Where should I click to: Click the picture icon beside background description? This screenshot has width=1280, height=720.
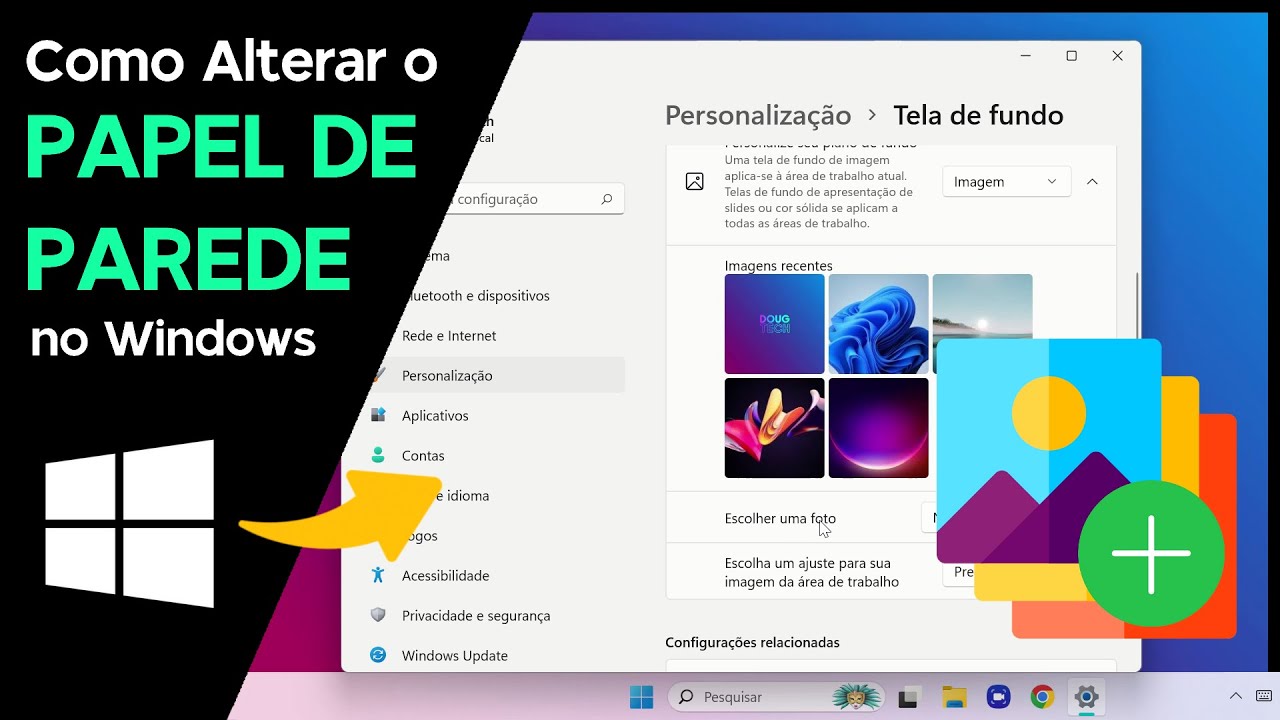694,182
